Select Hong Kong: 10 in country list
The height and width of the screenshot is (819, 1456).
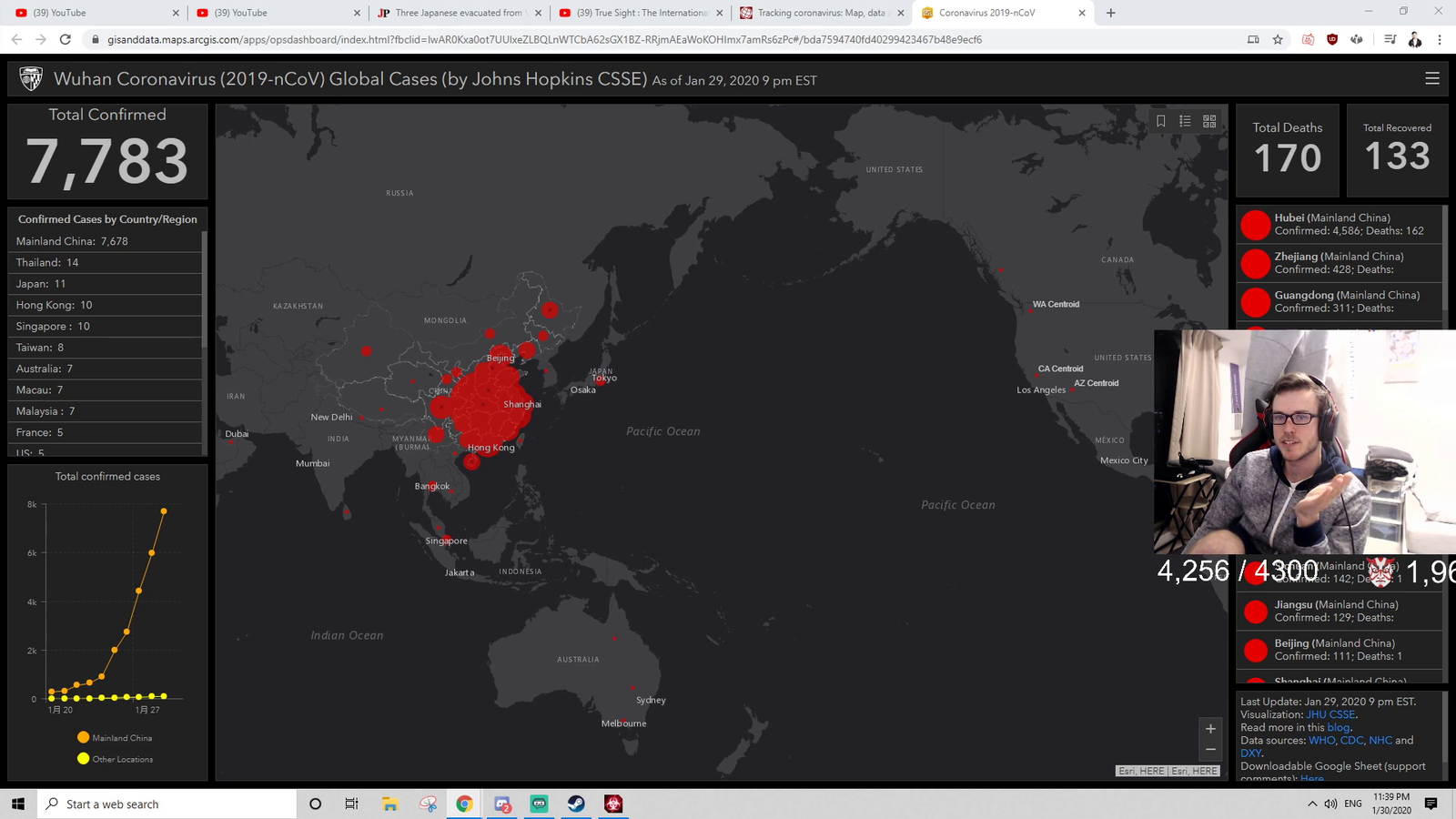pyautogui.click(x=105, y=305)
